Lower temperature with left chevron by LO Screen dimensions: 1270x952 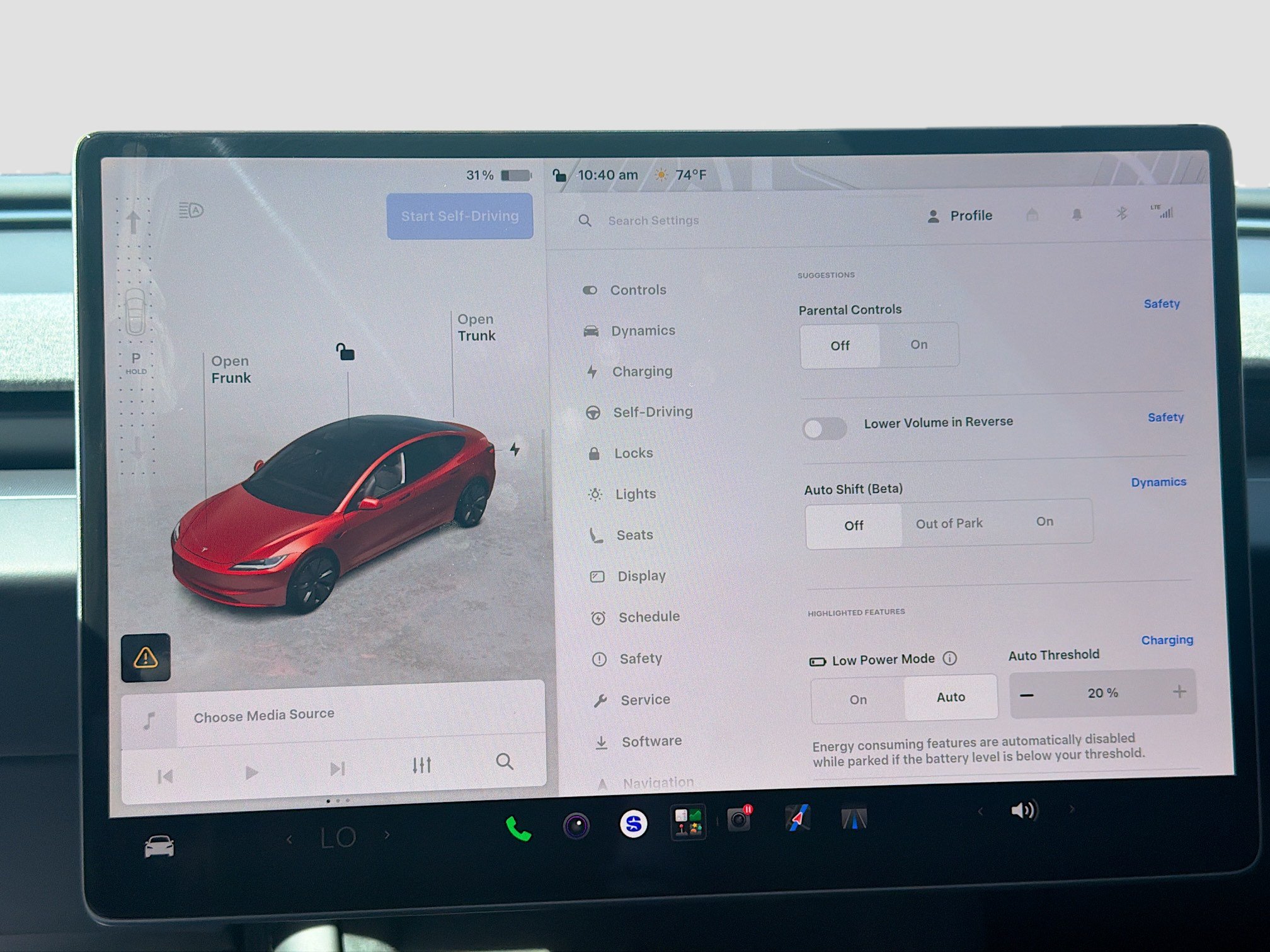(289, 839)
